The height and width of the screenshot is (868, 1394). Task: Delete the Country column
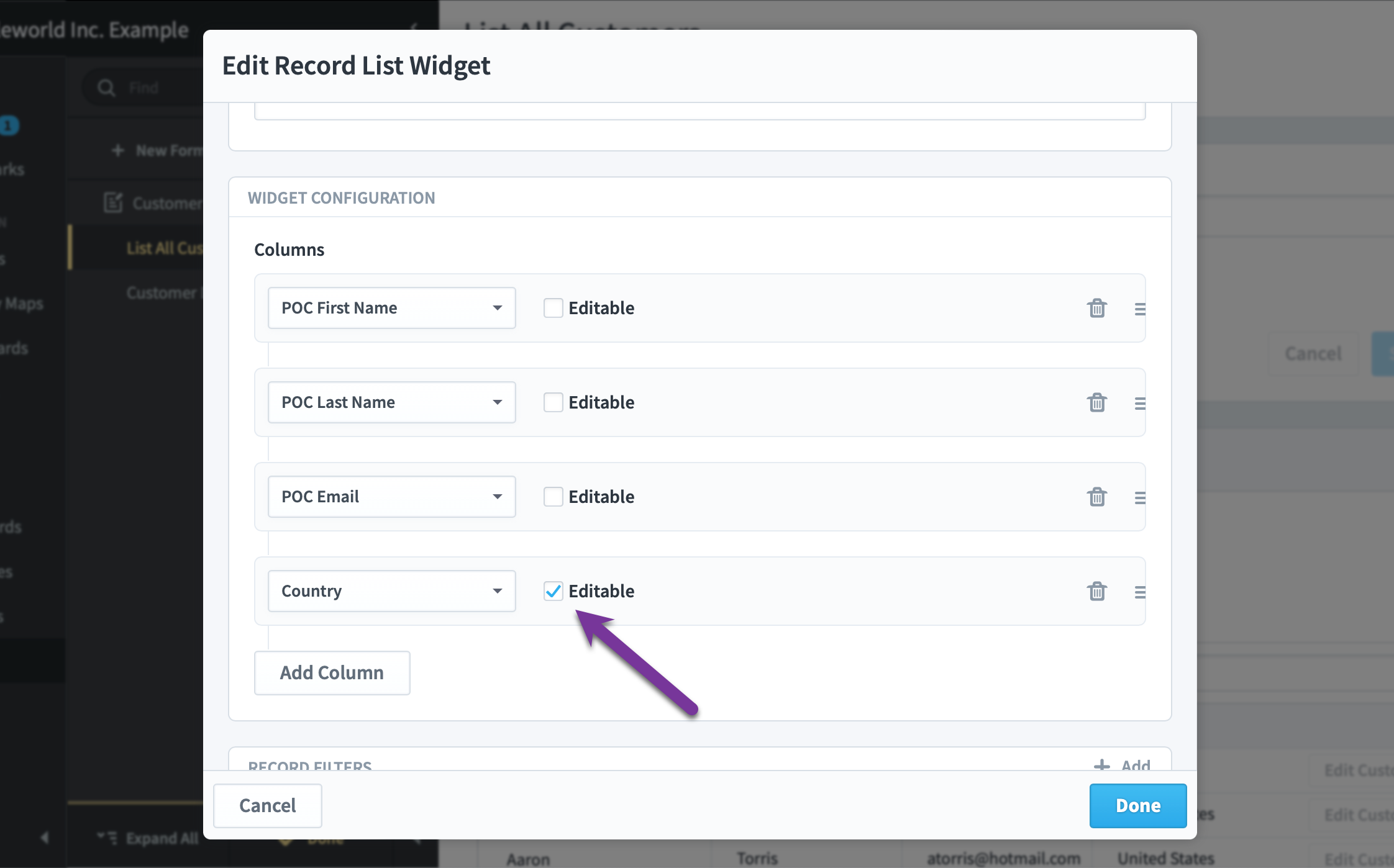(x=1097, y=590)
